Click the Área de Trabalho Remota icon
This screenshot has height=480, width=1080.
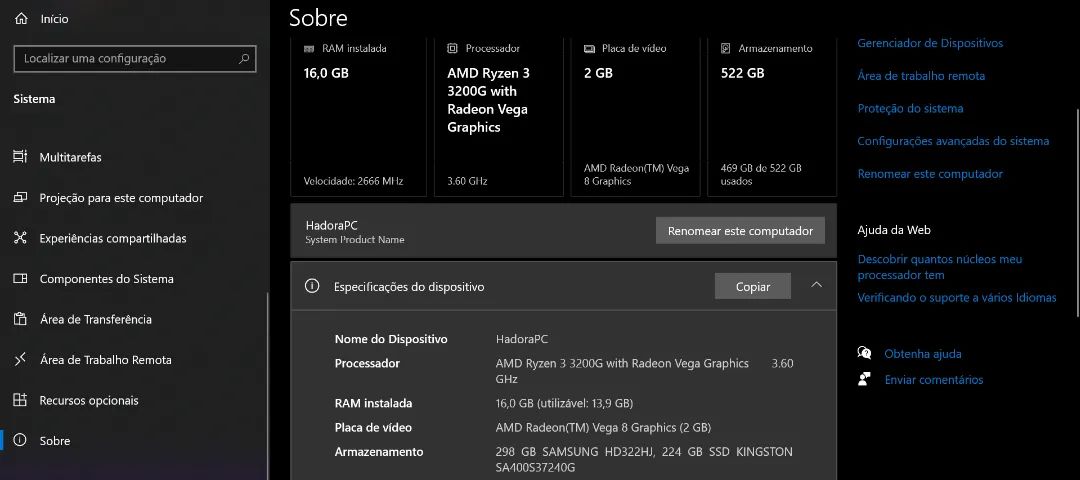[x=20, y=359]
